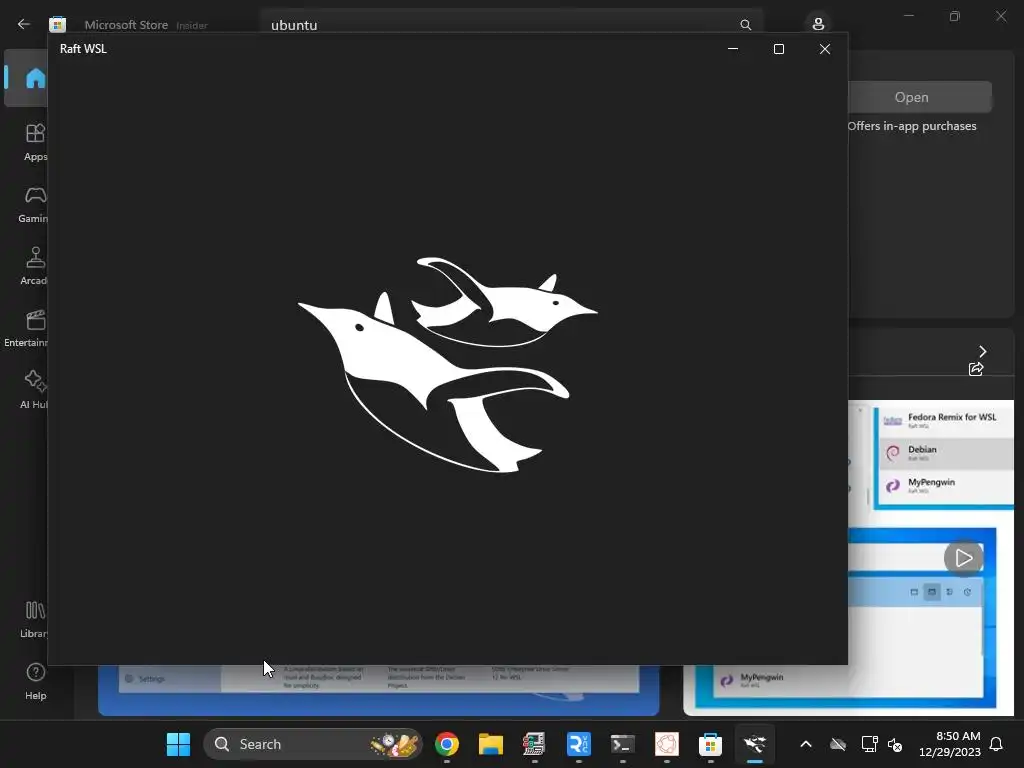Open the terminal taskbar icon
Screen dimensions: 1024x768
pyautogui.click(x=622, y=744)
